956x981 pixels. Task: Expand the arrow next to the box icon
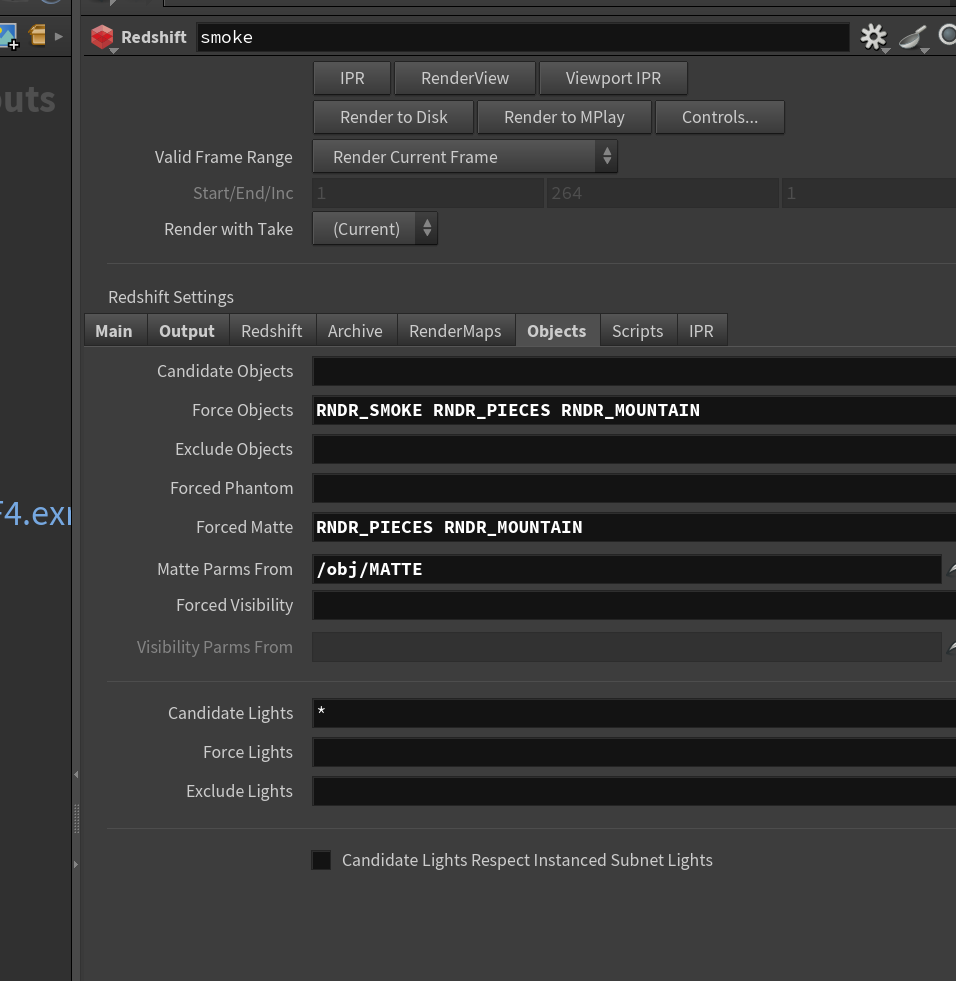click(x=59, y=36)
